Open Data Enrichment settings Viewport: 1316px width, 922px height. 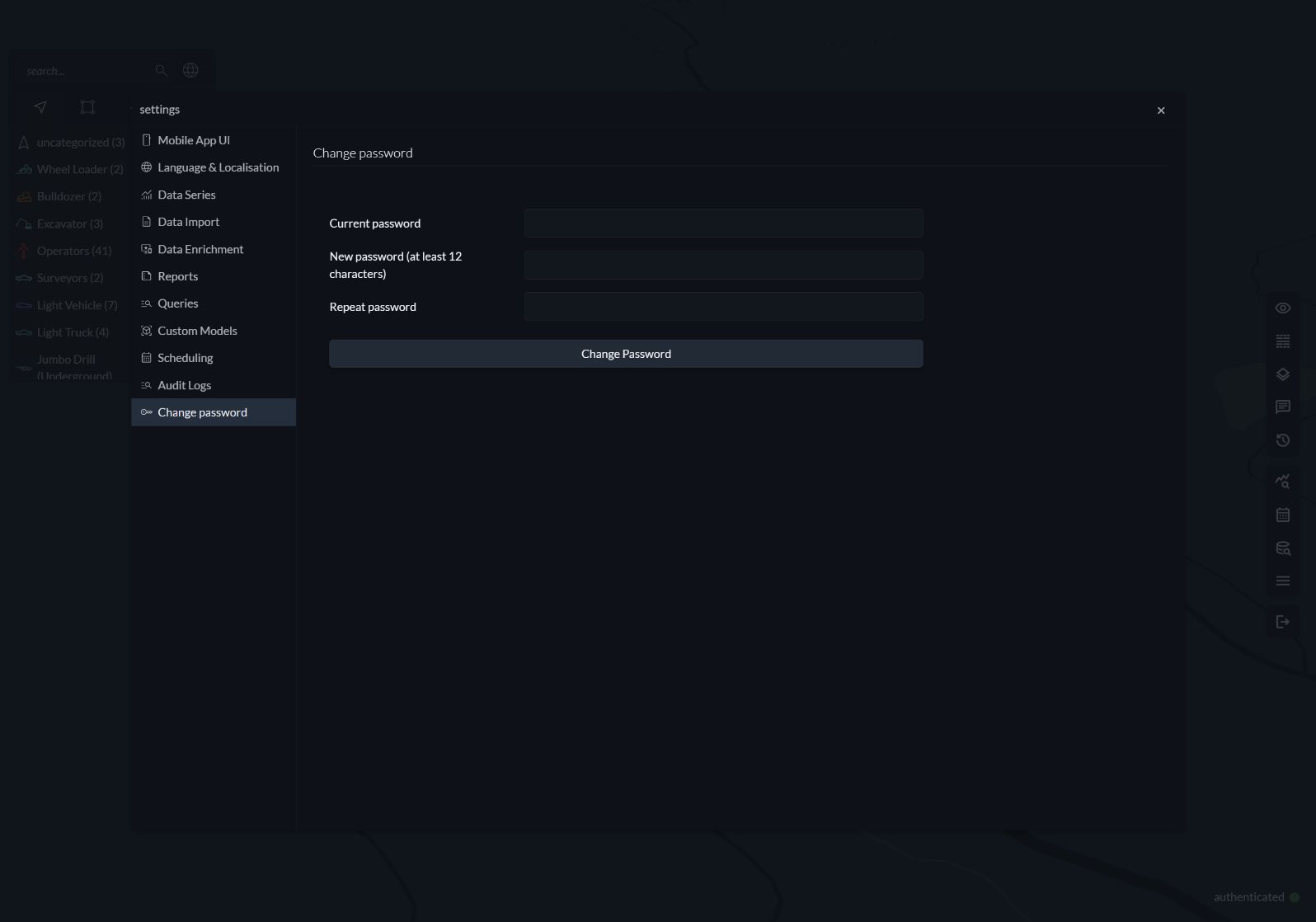[214, 249]
